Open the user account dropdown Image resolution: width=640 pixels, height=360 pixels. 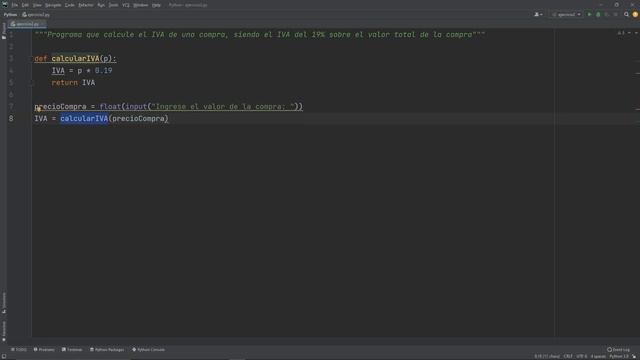(x=538, y=15)
